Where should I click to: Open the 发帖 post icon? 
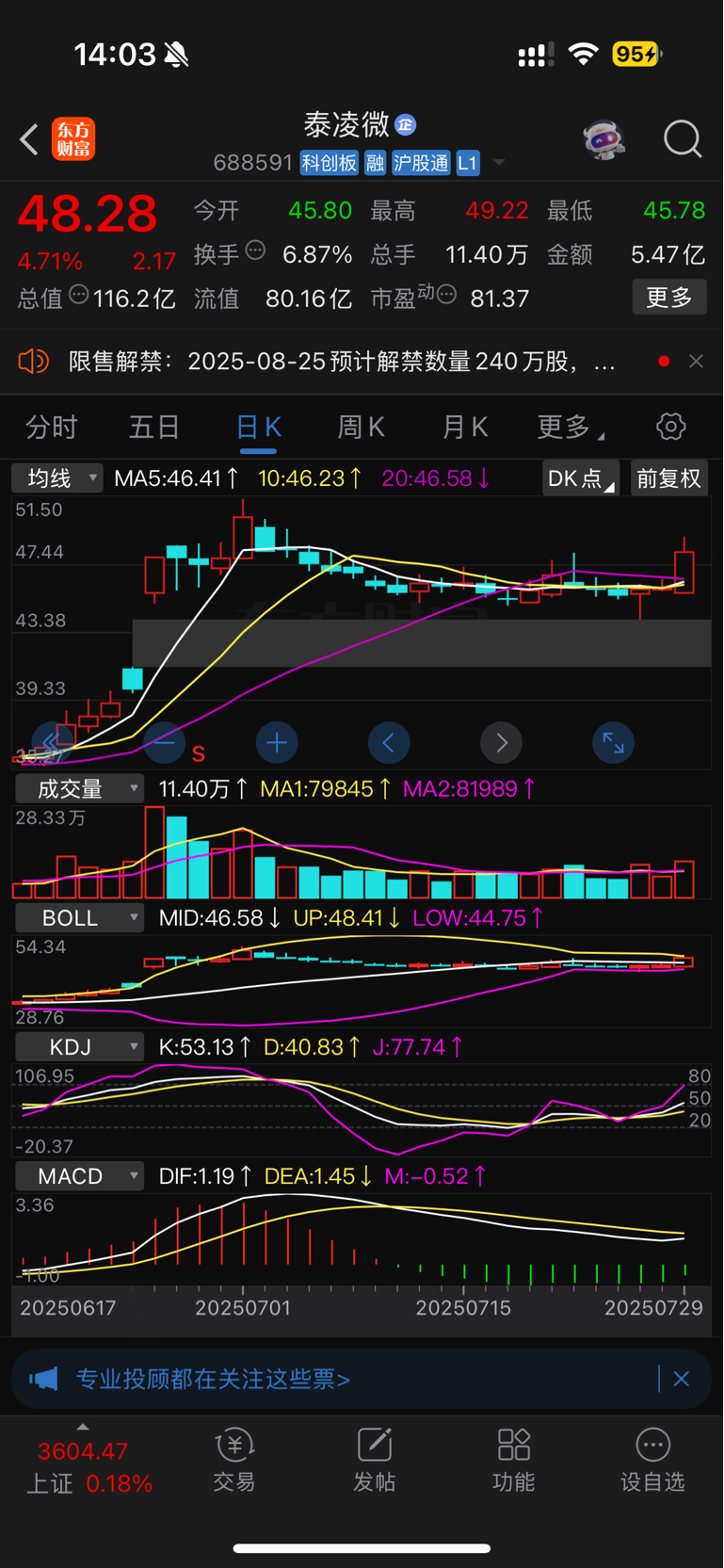coord(374,1461)
